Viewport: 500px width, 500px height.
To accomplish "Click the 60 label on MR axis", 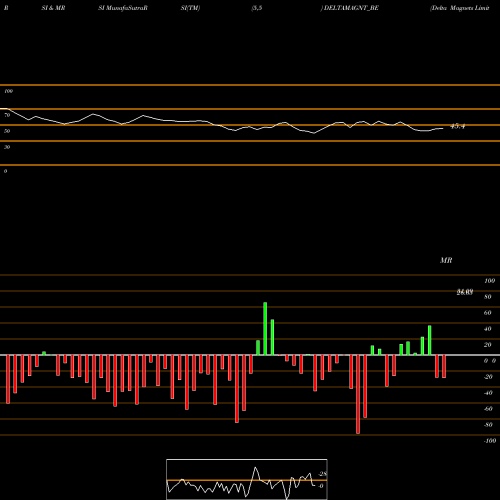I will [488, 313].
